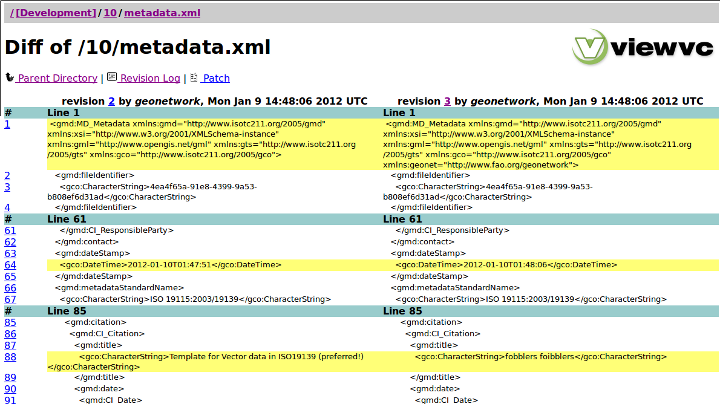Open changed line number 88
Viewport: 720px width, 404px height.
click(10, 356)
